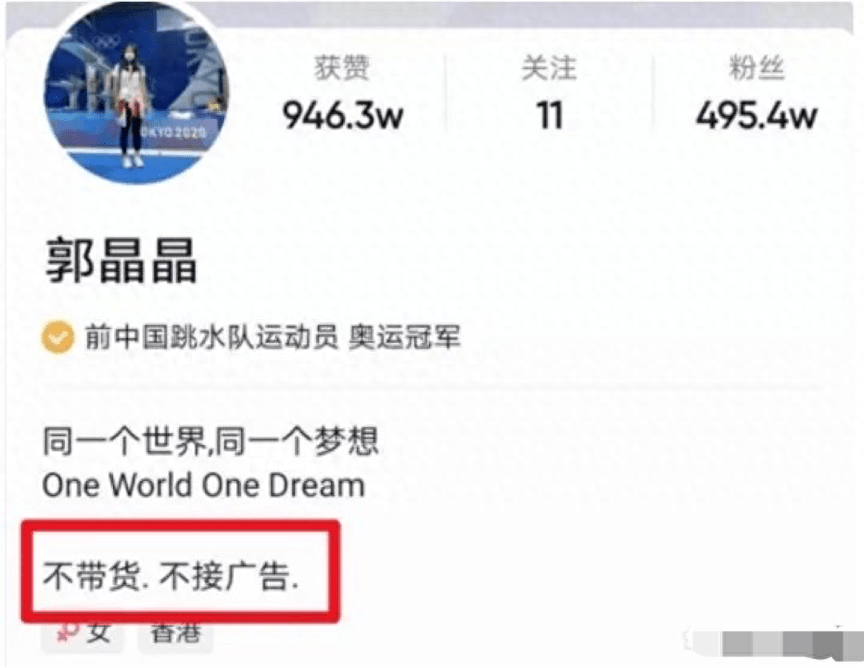The height and width of the screenshot is (668, 864).
Task: Open the 495.4w followers count
Action: (x=757, y=116)
